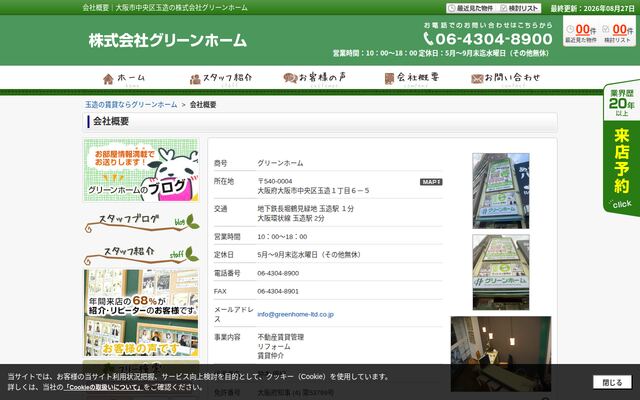640x400 pixels.
Task: Select the FAX number 06-4304-8901
Action: pos(278,291)
